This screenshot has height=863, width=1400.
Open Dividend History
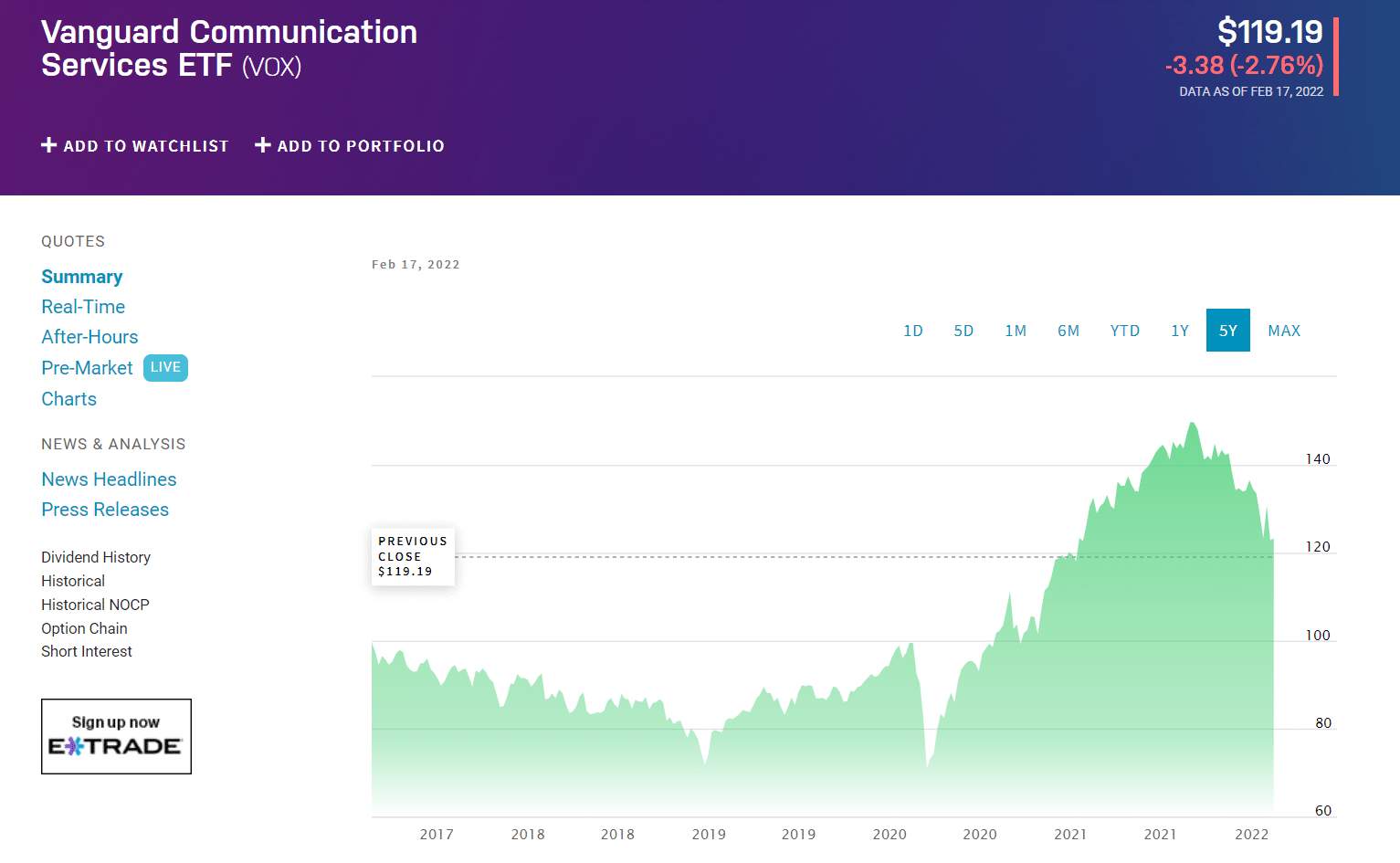(96, 557)
